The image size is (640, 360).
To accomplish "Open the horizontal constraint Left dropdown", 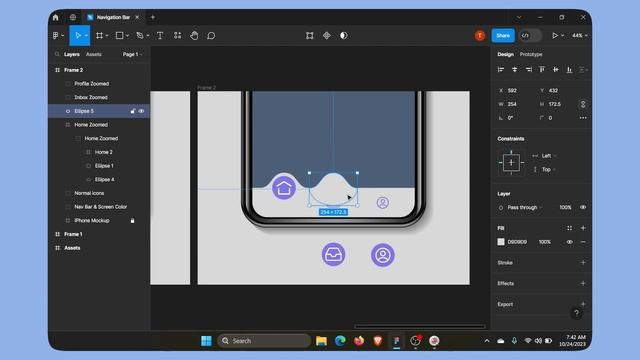I will click(x=544, y=156).
